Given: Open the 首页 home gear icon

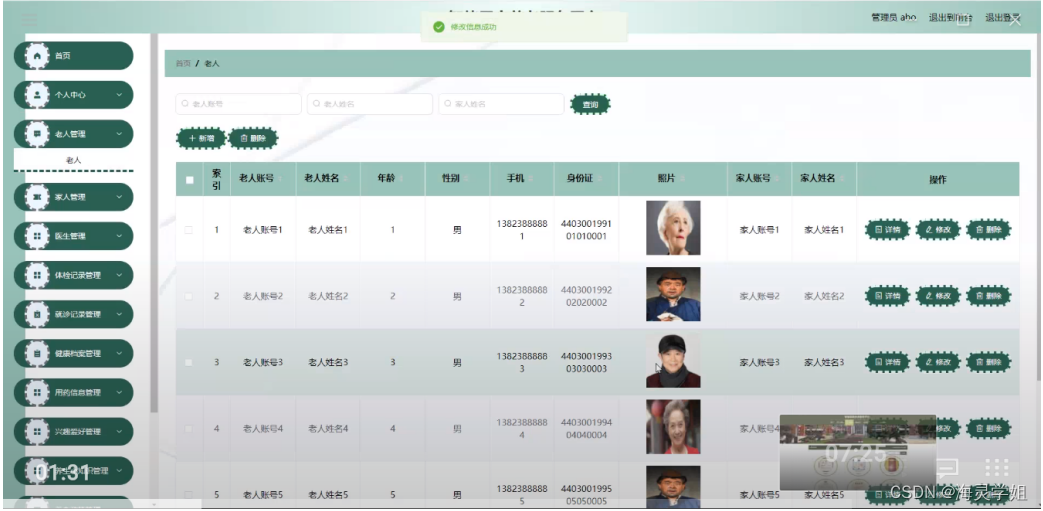Looking at the screenshot, I should 37,56.
